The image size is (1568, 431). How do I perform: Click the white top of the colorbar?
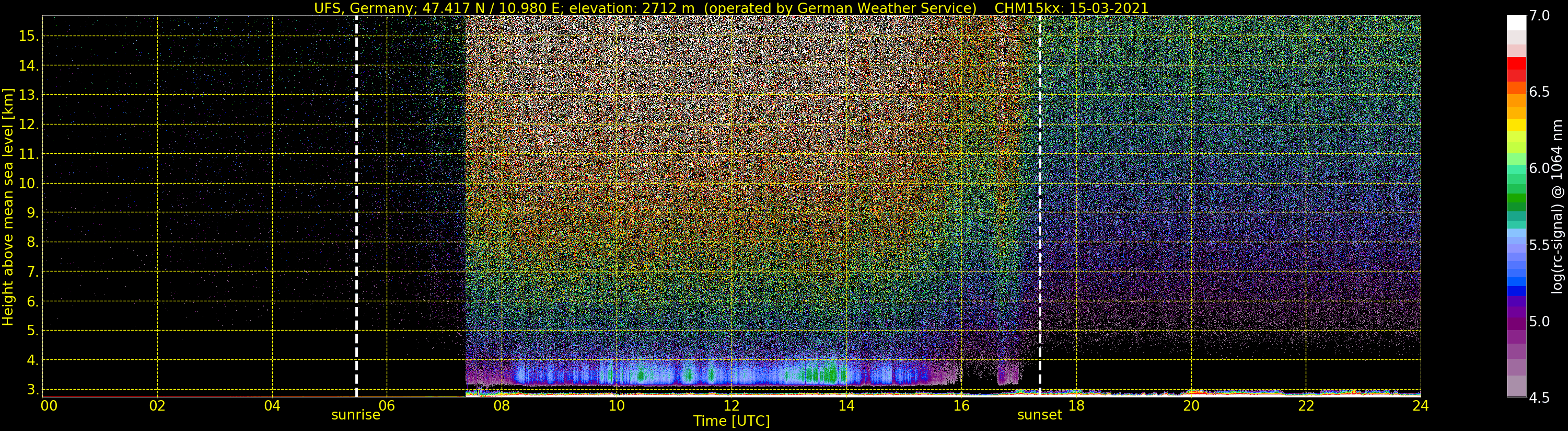click(x=1516, y=22)
